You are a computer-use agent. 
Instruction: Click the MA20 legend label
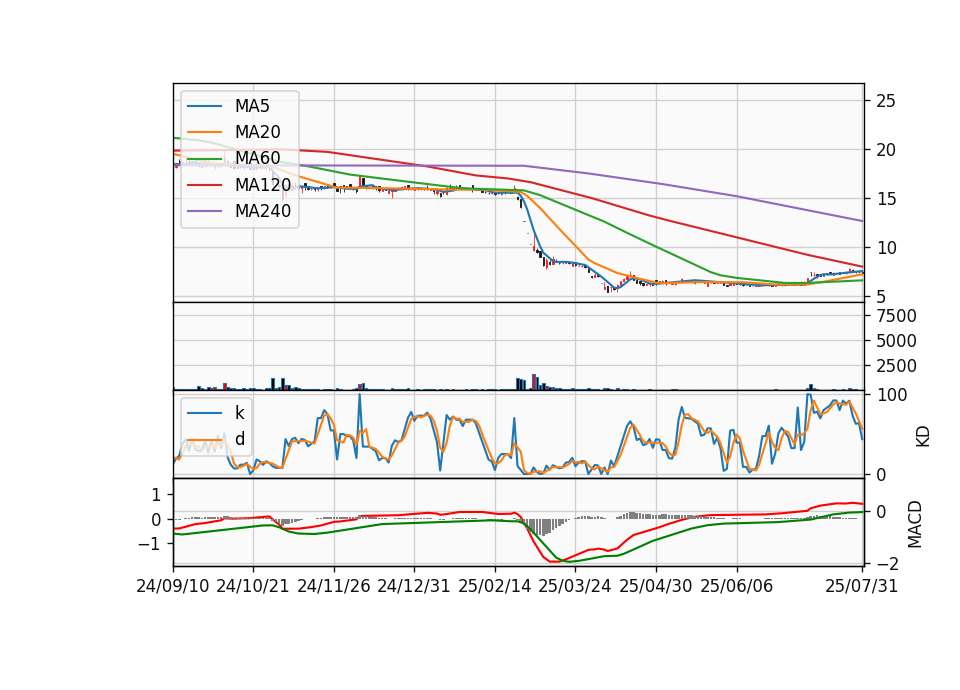coord(257,132)
